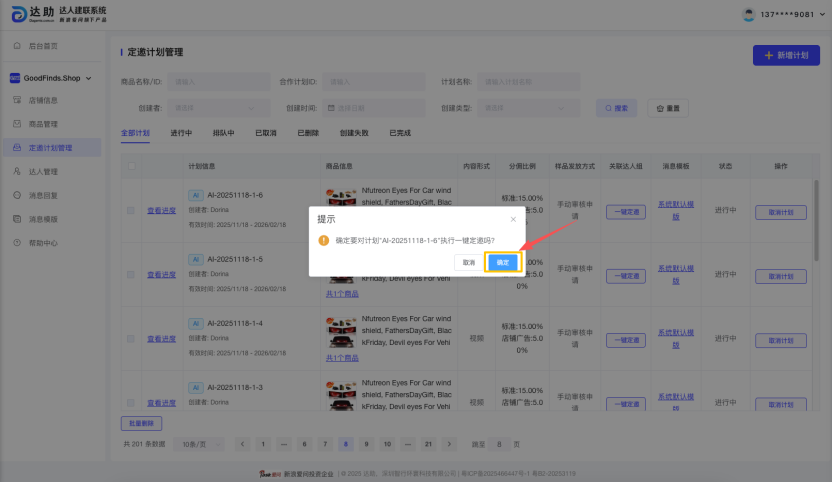This screenshot has height=482, width=832.
Task: Click the 达人管理 person icon
Action: click(x=17, y=172)
